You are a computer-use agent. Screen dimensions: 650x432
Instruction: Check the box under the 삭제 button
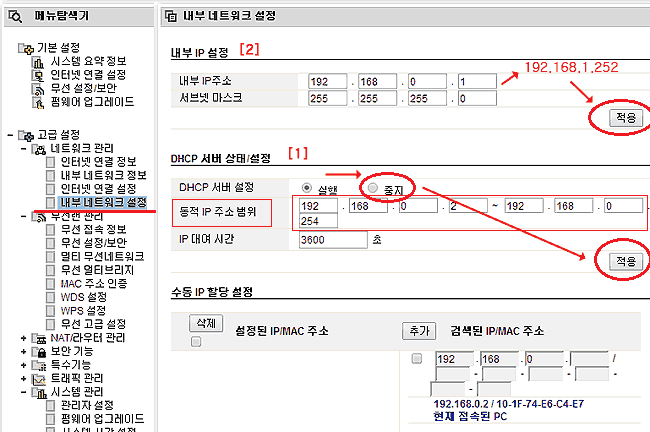point(196,342)
